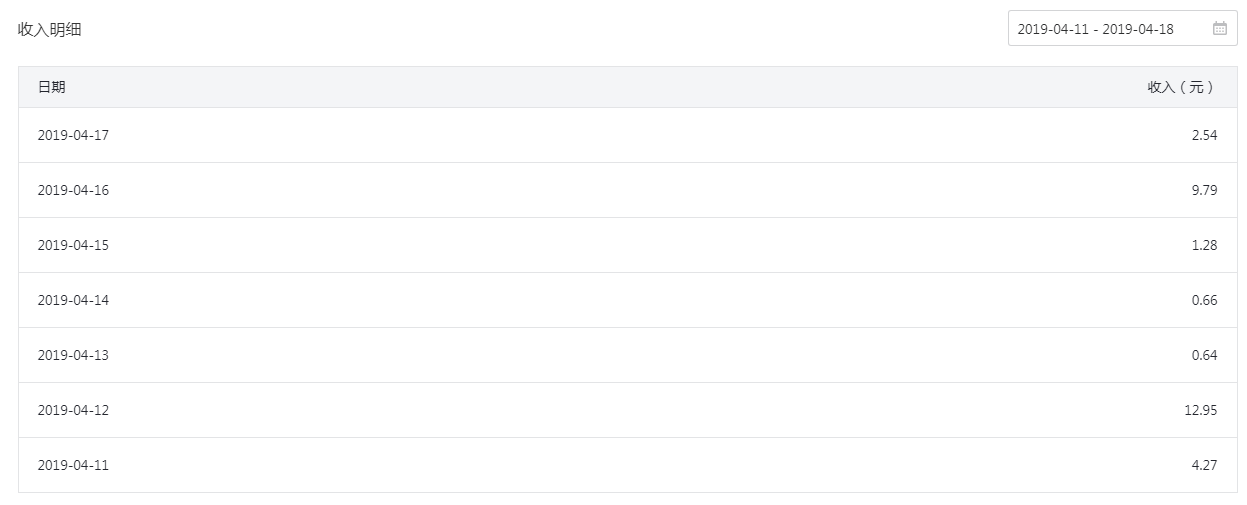
Task: Click the 0.64 income value
Action: click(x=1204, y=355)
